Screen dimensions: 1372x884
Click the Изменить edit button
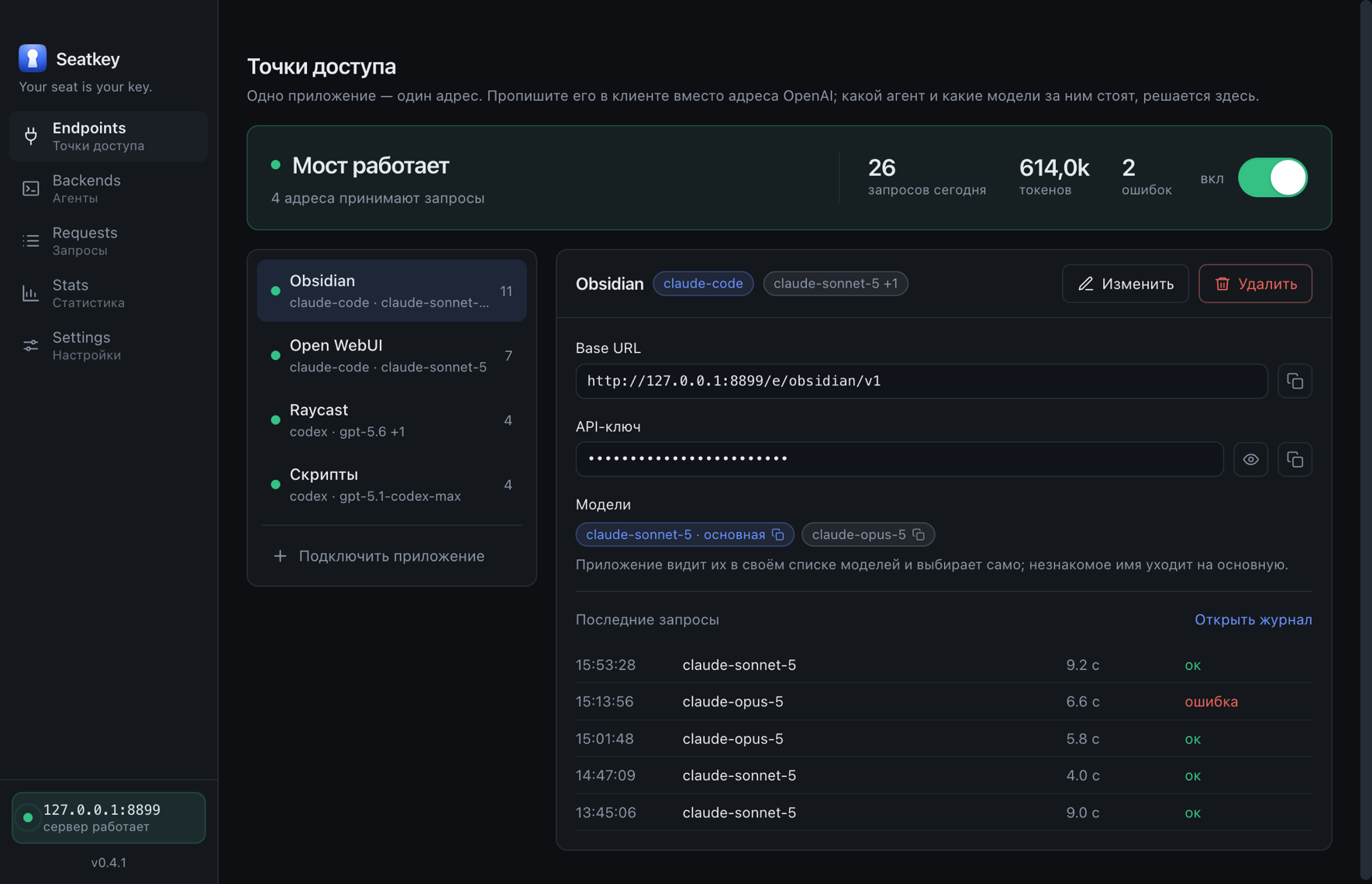click(x=1126, y=284)
